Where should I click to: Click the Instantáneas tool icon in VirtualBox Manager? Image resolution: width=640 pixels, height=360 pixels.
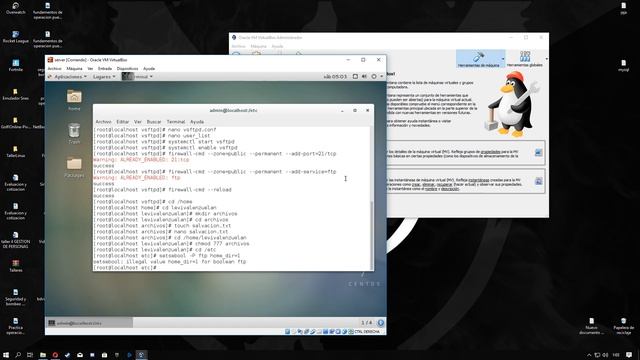pos(538,182)
